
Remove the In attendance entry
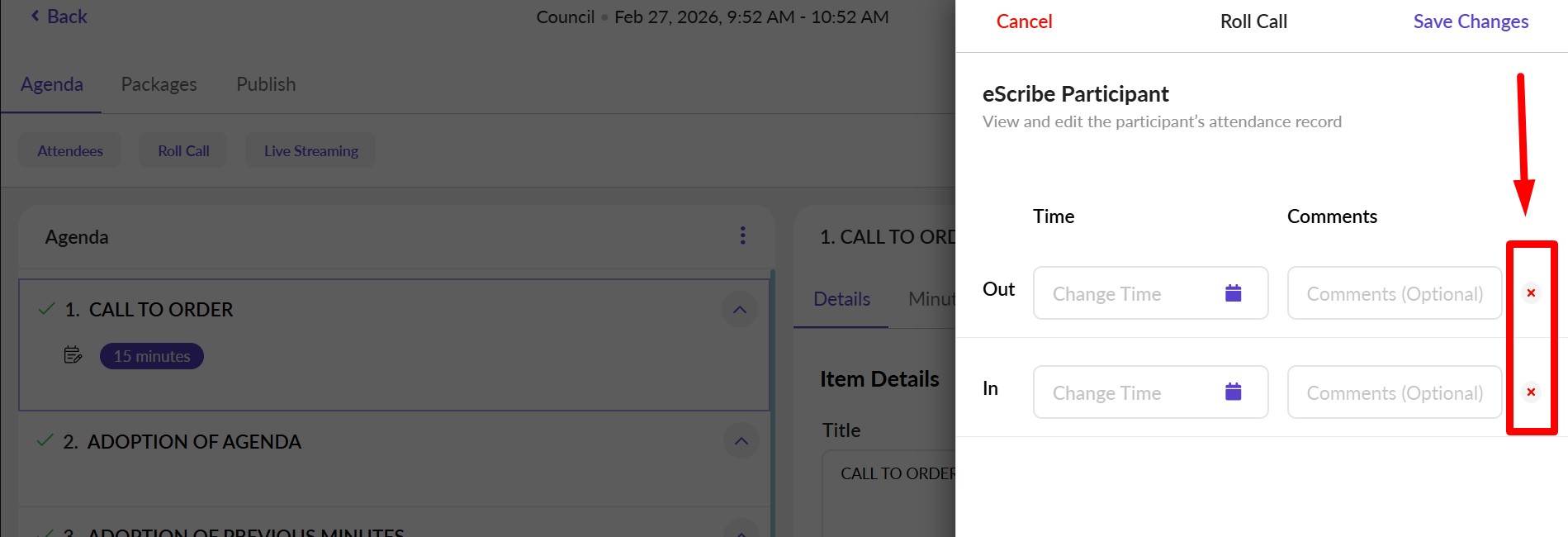click(1532, 392)
